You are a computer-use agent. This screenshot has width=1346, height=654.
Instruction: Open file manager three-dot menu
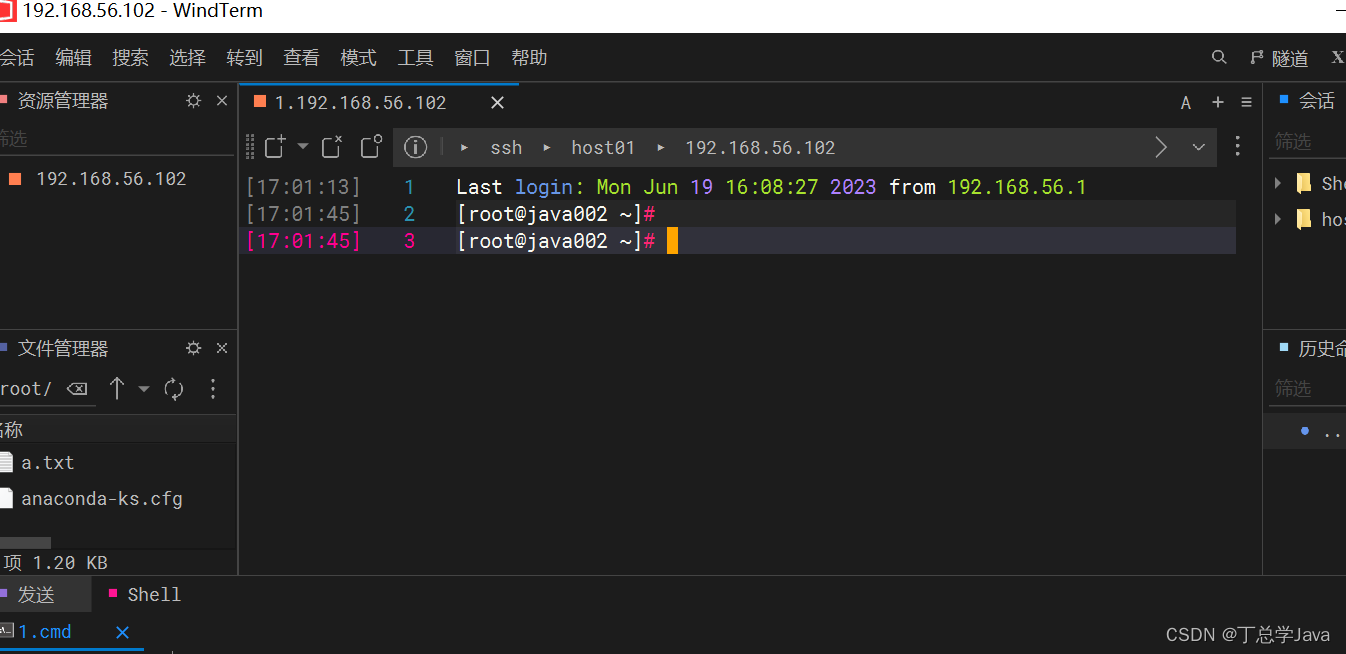212,388
